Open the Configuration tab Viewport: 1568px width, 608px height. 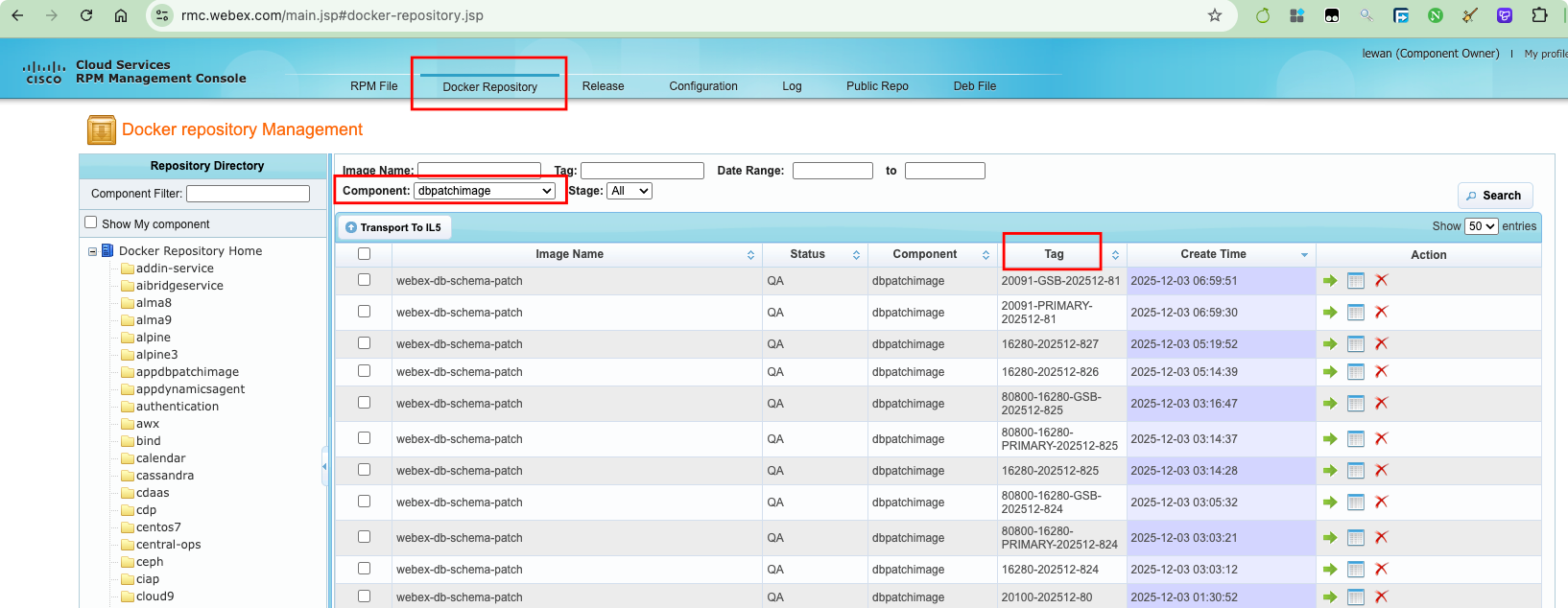pos(703,86)
